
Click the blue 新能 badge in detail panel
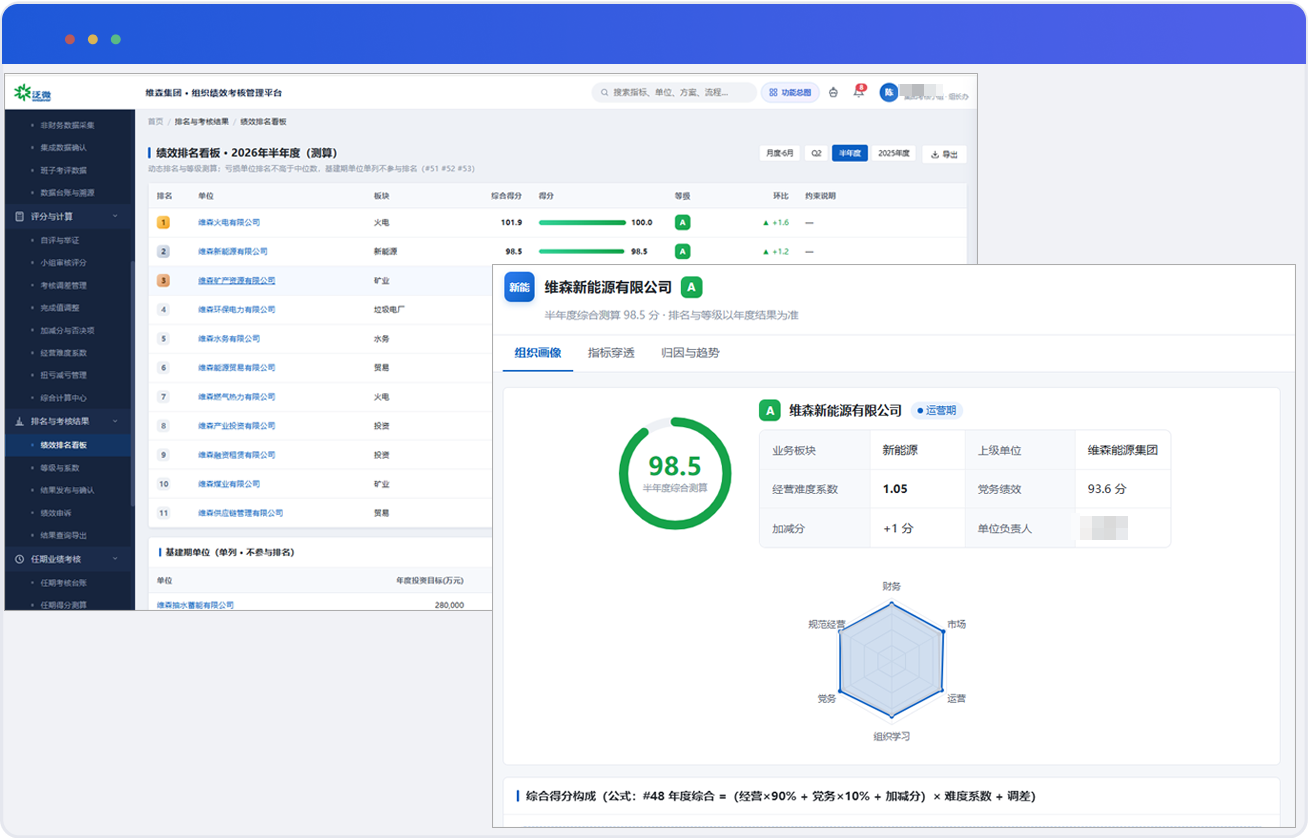(x=519, y=287)
